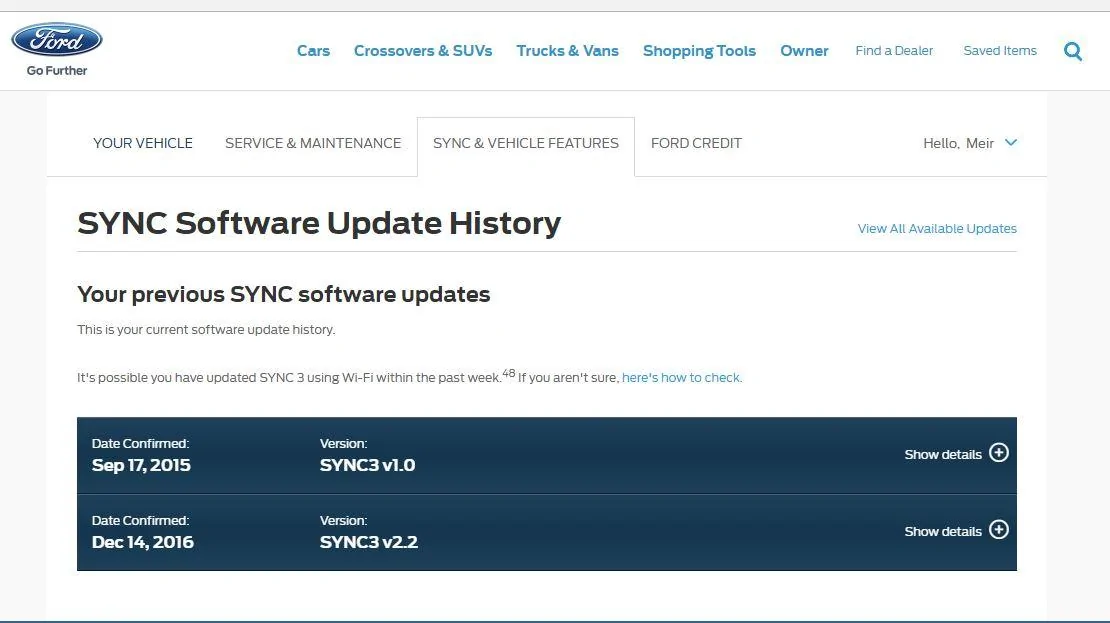Click the "SYNC3 v1.0" version text

pos(367,465)
